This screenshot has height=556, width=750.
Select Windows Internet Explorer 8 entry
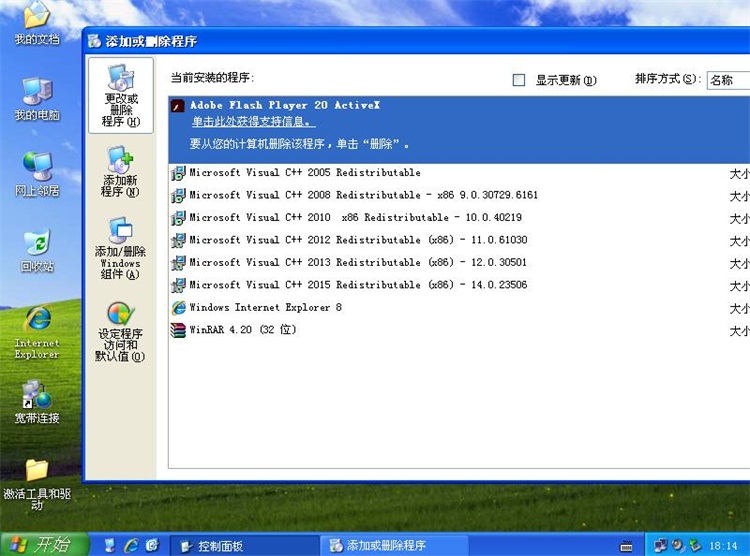click(459, 308)
